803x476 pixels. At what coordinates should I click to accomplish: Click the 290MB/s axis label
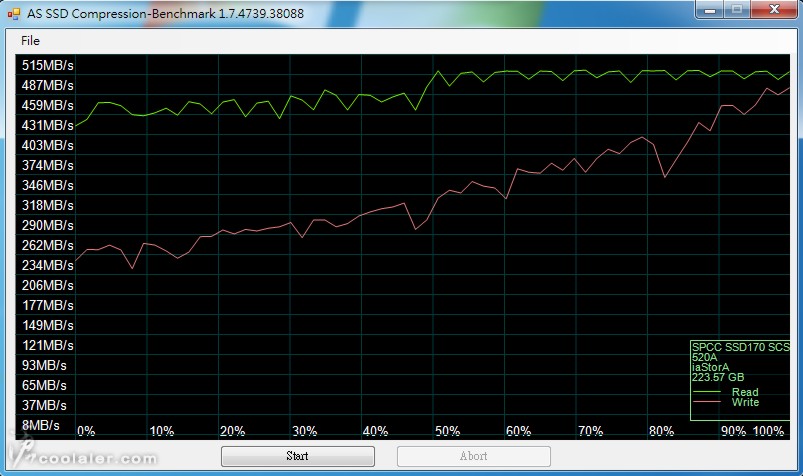click(48, 225)
